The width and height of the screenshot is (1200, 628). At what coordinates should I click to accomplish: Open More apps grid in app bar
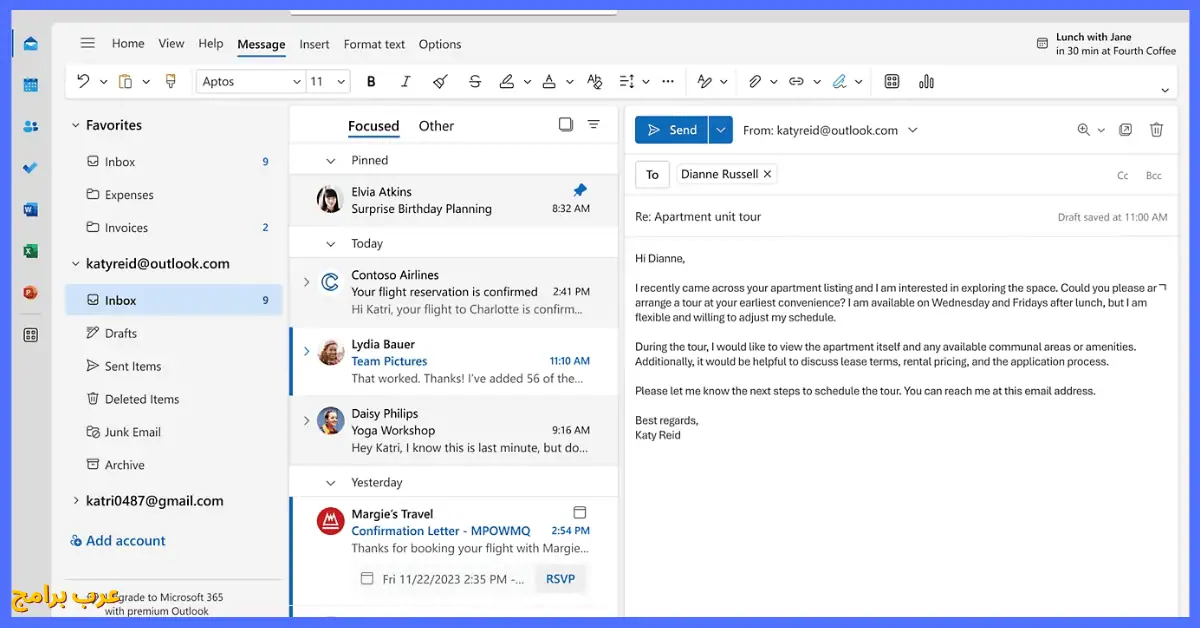(x=31, y=335)
